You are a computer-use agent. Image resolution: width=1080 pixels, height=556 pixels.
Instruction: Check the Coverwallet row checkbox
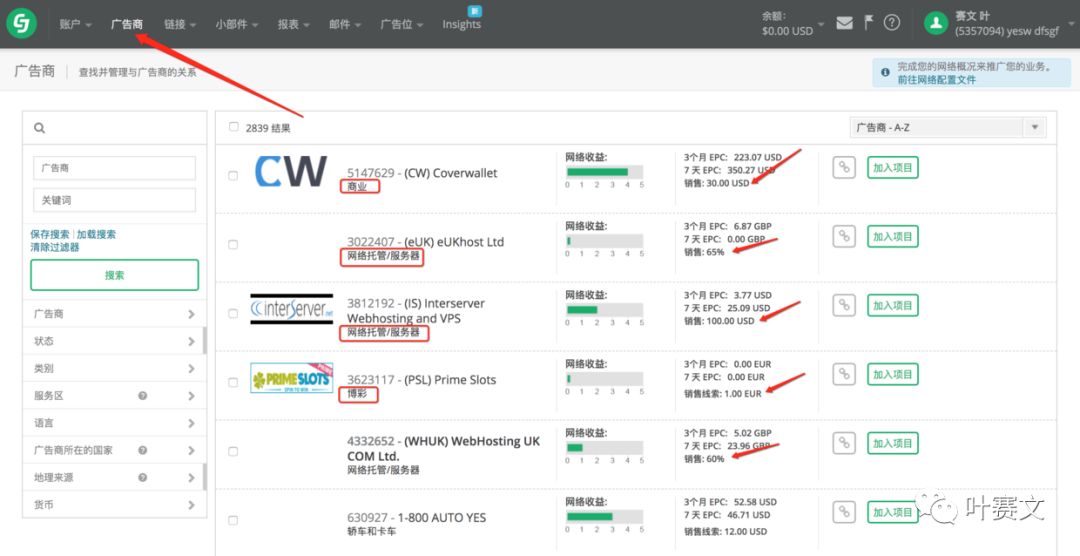click(233, 176)
